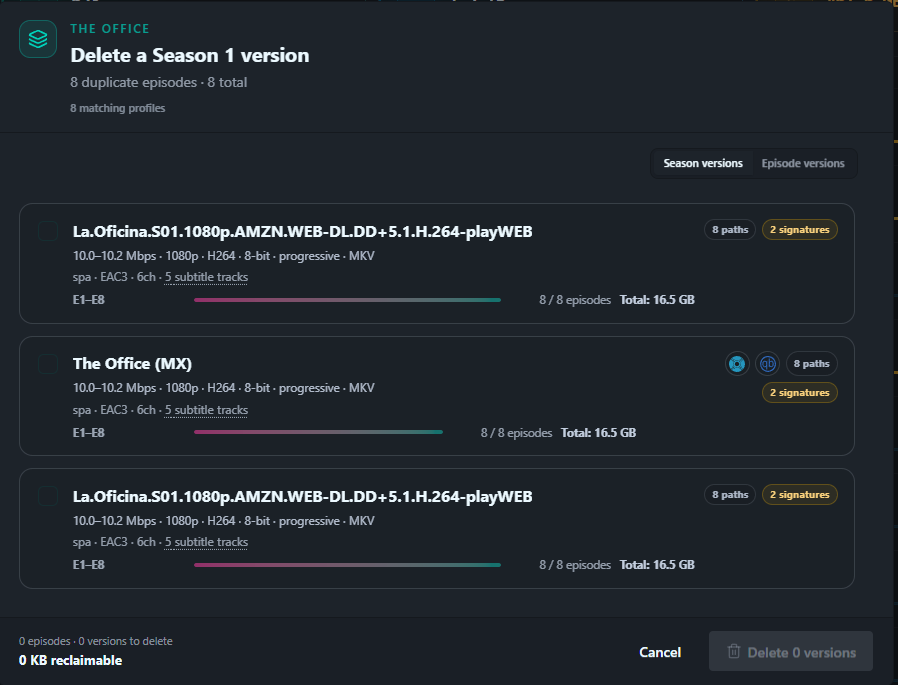The image size is (898, 685).
Task: Click the Sonarr icon on The Office (MX) card
Action: coord(737,364)
